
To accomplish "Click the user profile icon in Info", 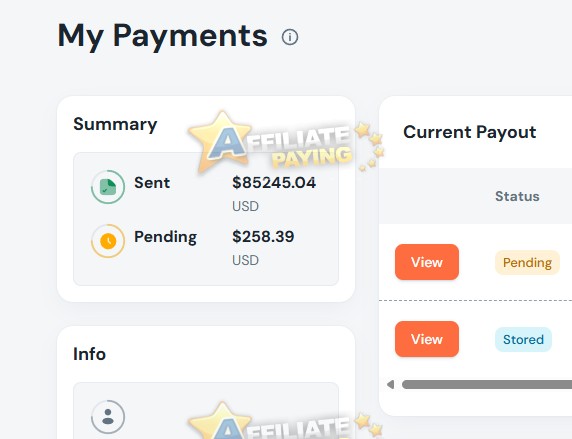I will [x=108, y=417].
